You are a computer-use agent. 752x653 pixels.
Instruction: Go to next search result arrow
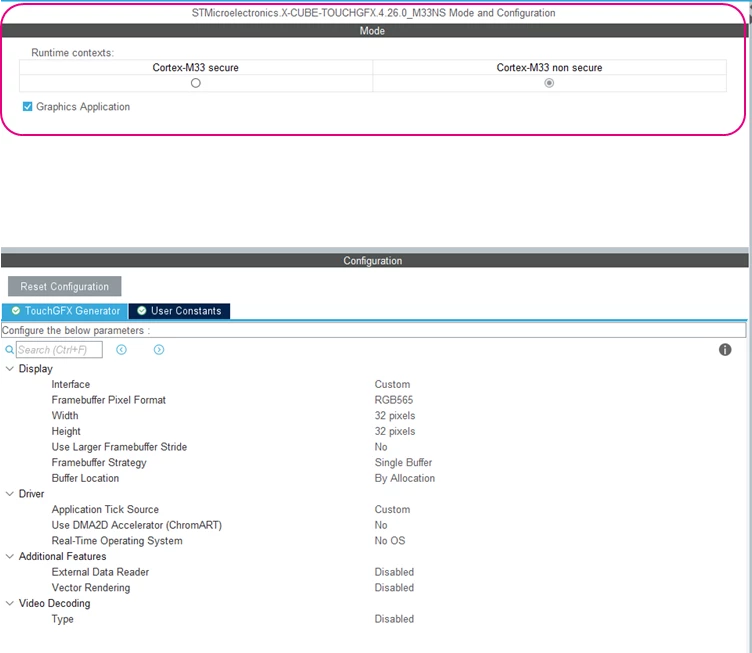(159, 350)
